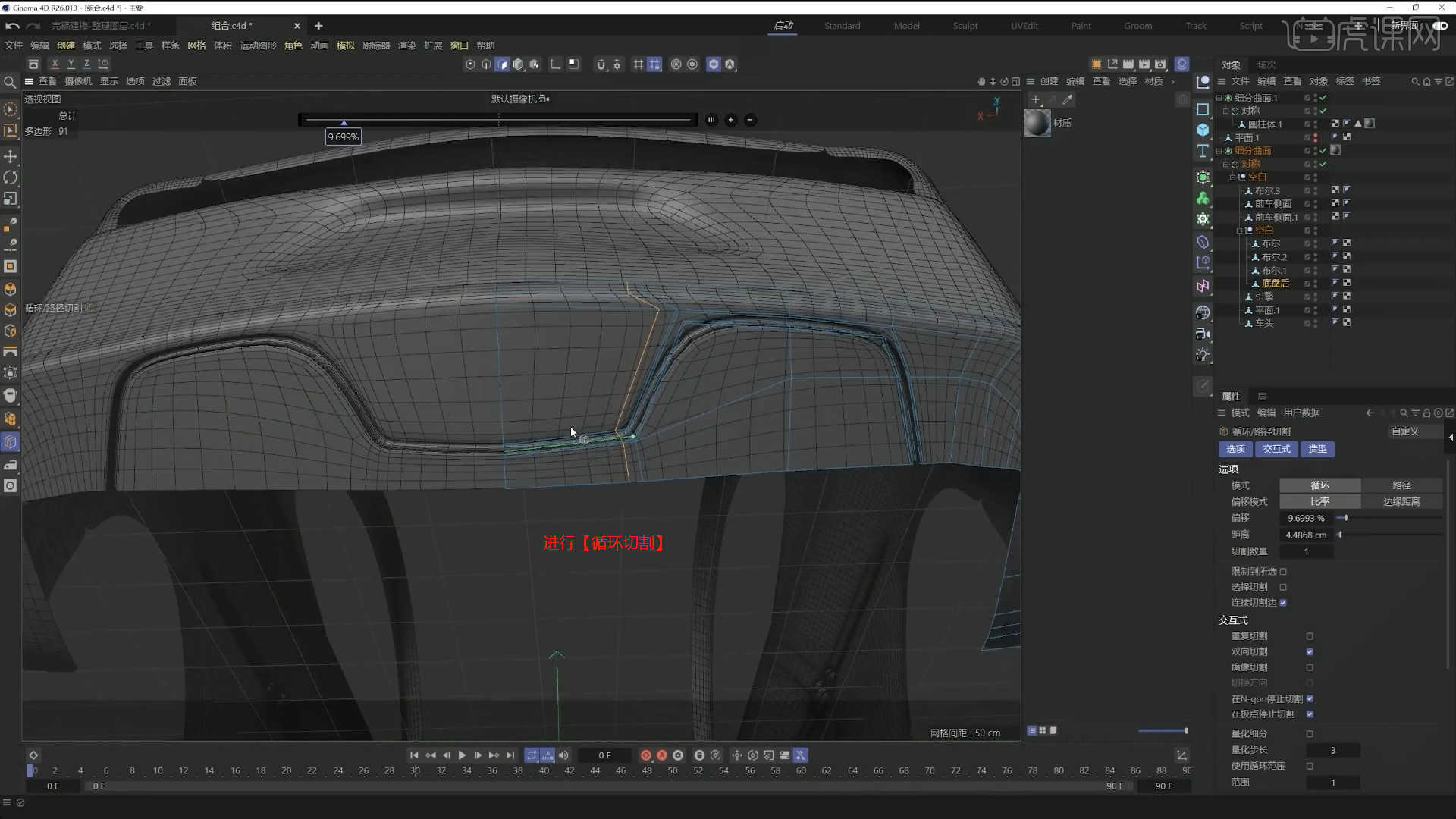Open Object Manager hamburger menu
Image resolution: width=1456 pixels, height=819 pixels.
click(1222, 82)
